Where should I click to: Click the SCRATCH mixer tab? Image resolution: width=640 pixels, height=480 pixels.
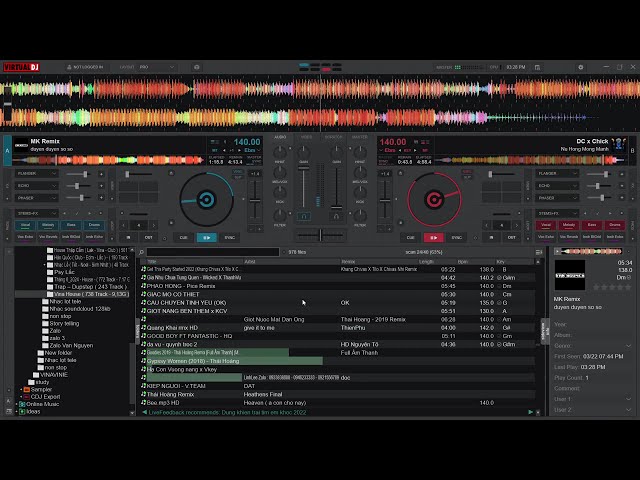tap(333, 137)
